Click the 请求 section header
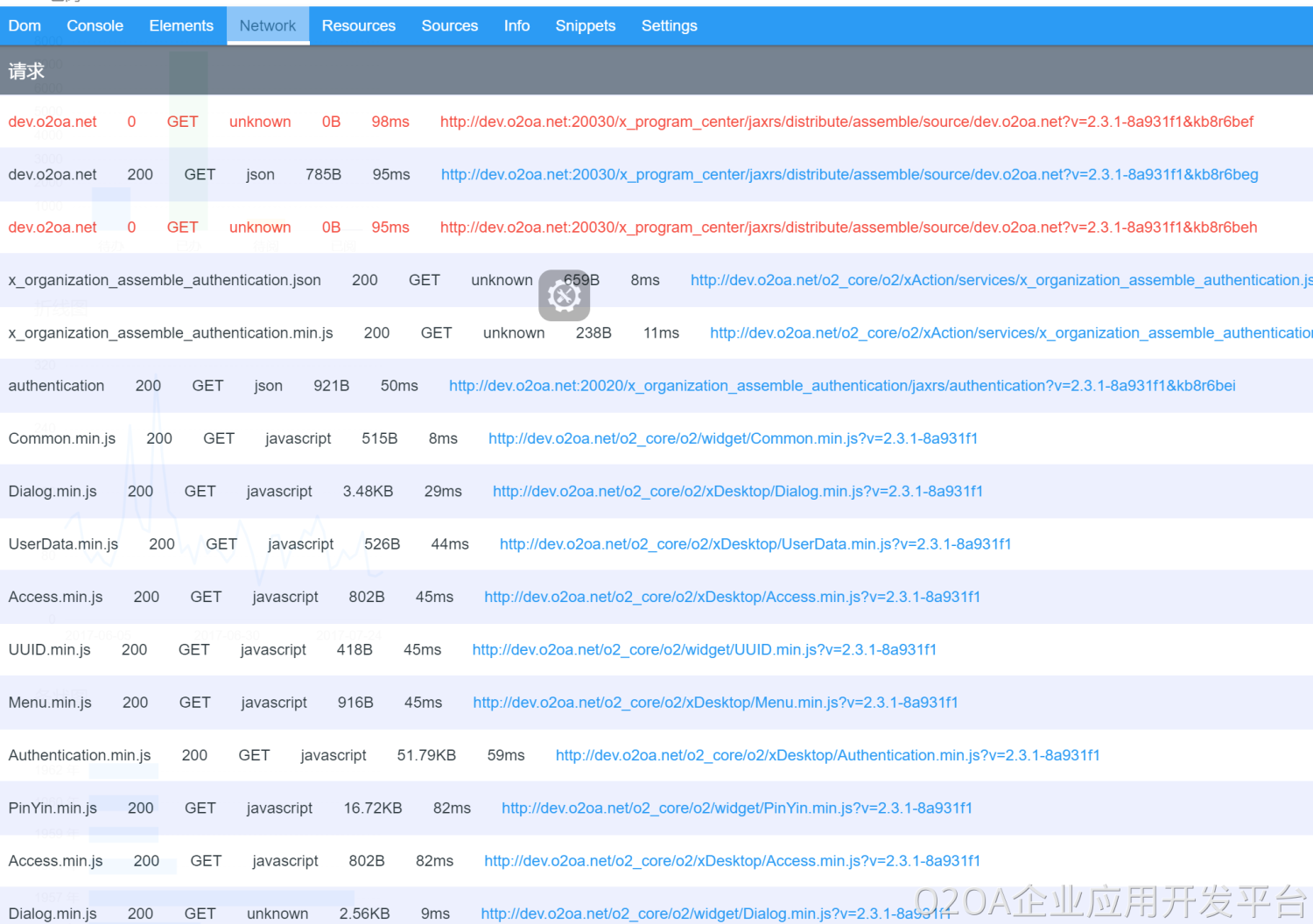This screenshot has width=1313, height=924. (x=26, y=72)
